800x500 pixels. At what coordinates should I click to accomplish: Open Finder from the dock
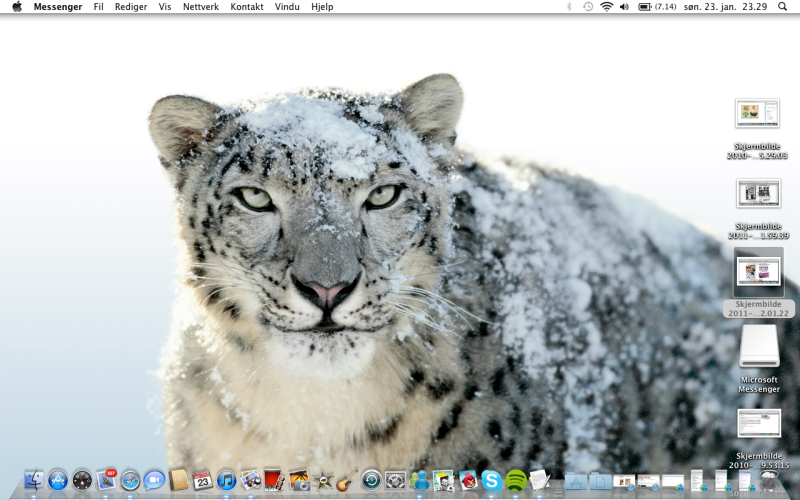34,481
